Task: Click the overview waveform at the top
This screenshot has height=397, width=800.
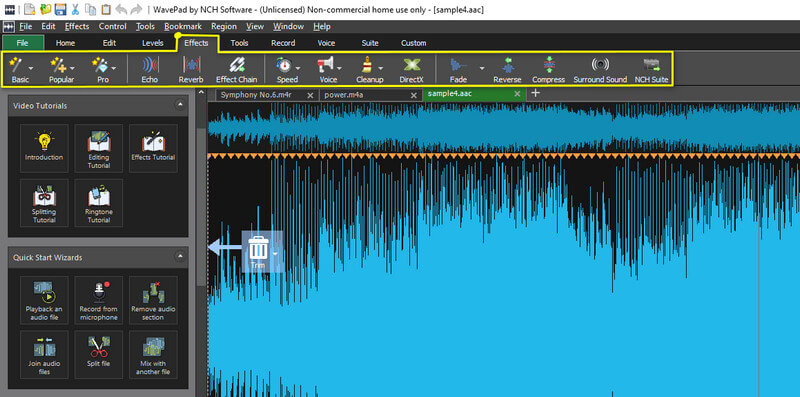Action: point(504,128)
